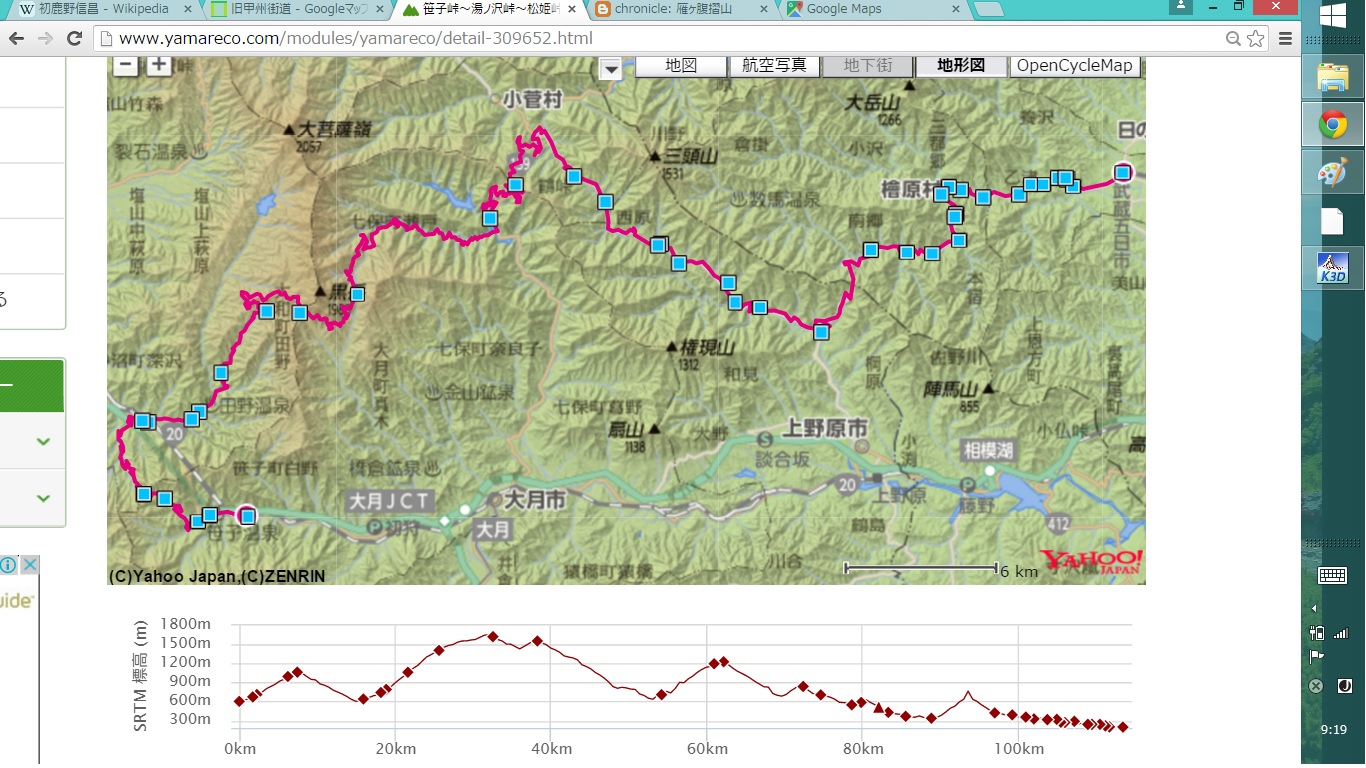
Task: Open a new browser tab
Action: (x=988, y=9)
